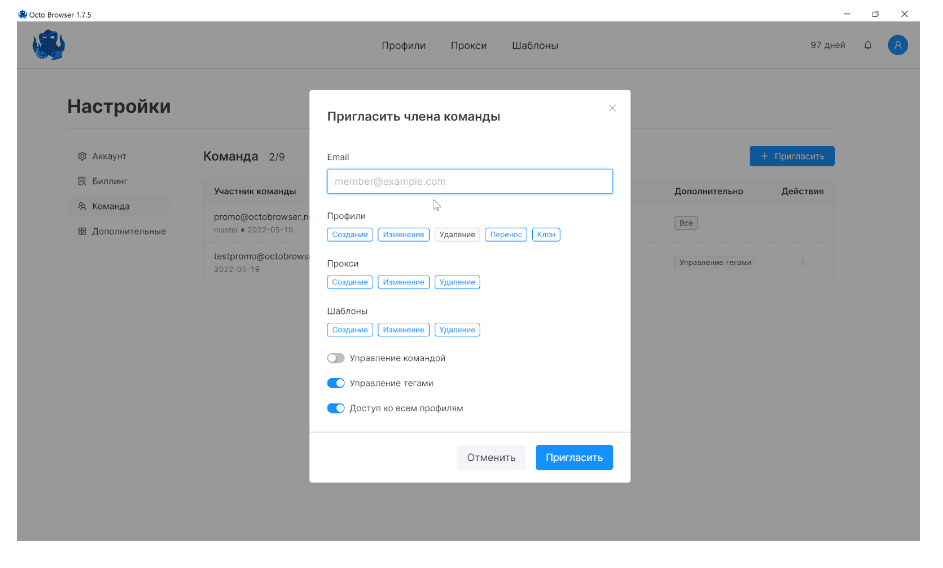Toggle Профили Перенос permission tag
The width and height of the screenshot is (943, 568).
pos(506,235)
